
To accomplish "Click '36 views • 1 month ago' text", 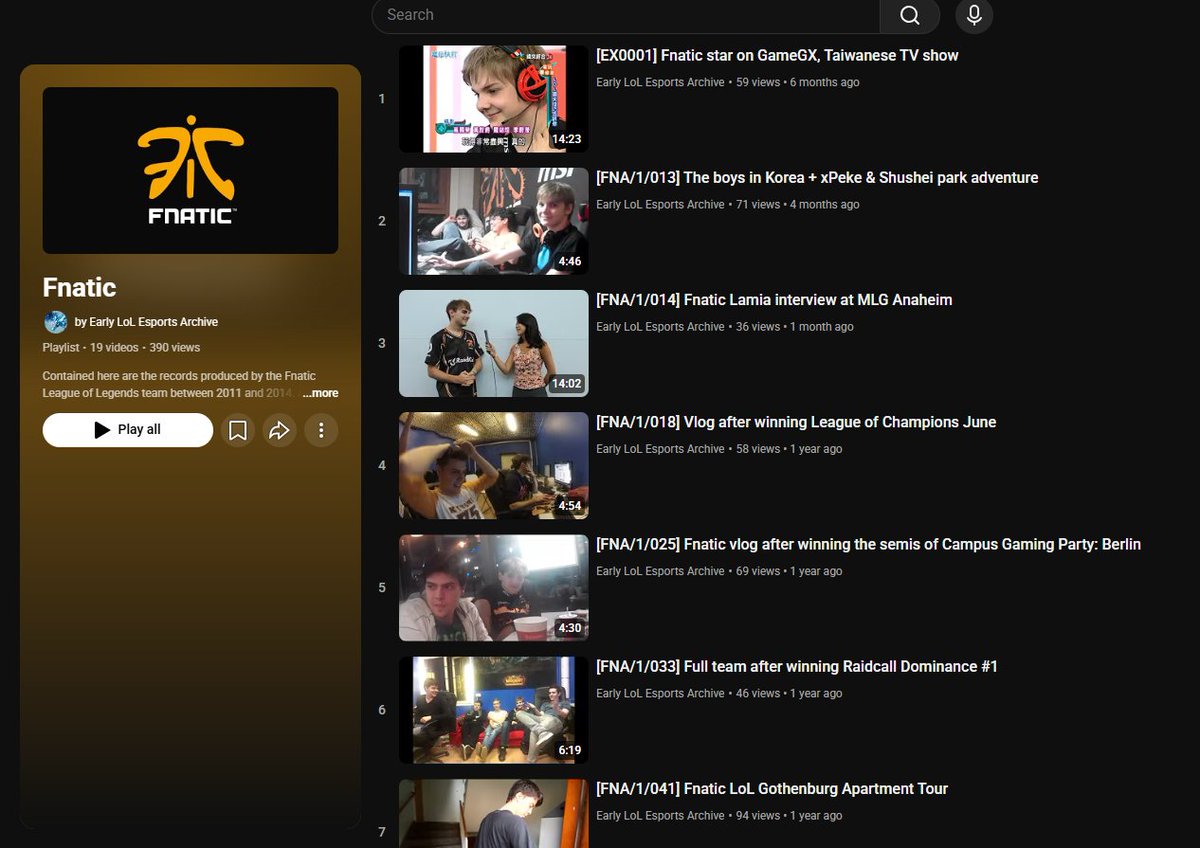I will (795, 327).
